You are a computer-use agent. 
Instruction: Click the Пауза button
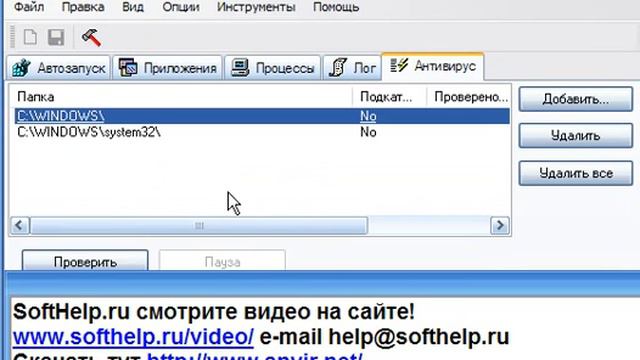click(x=222, y=261)
